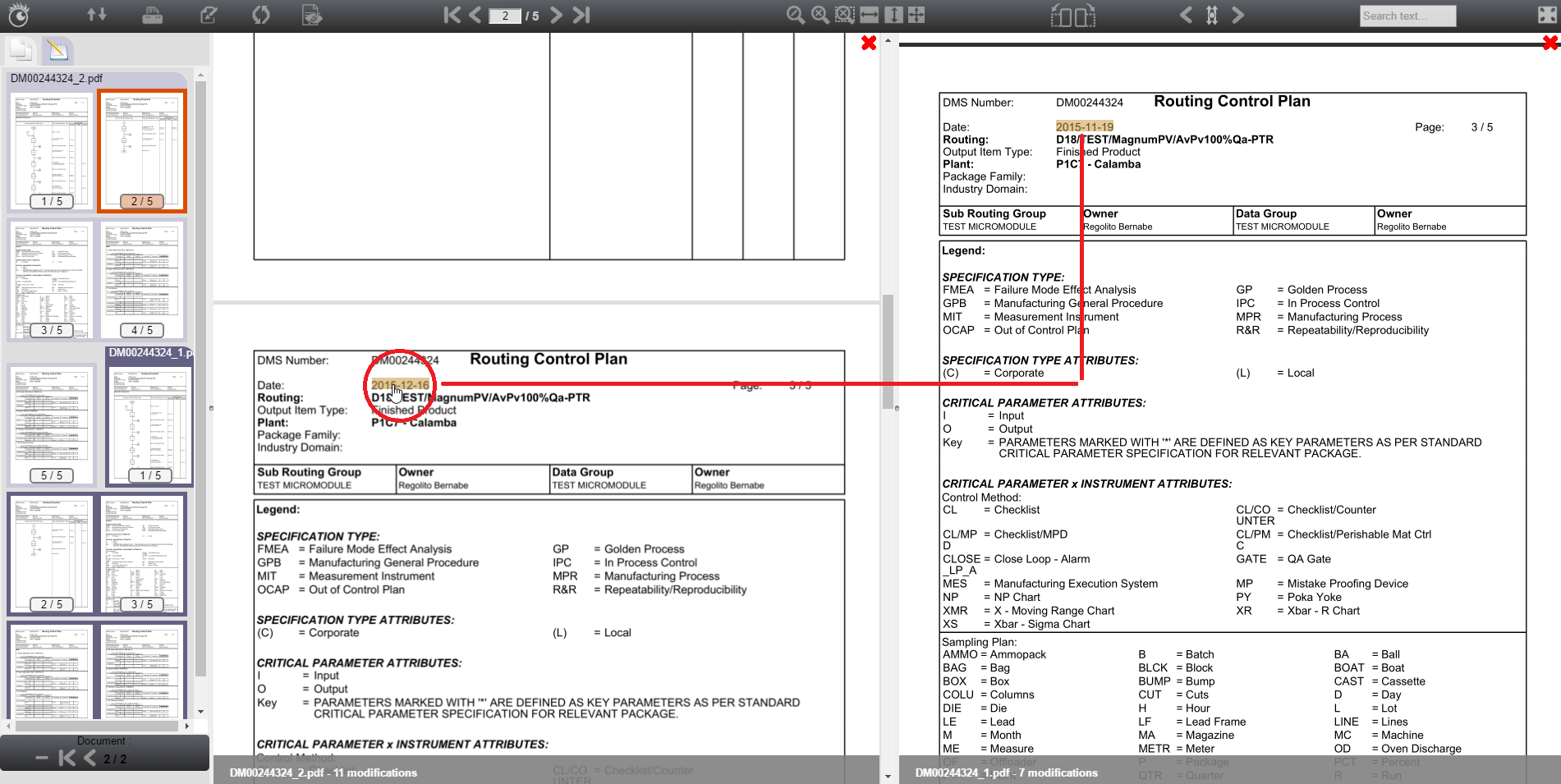The width and height of the screenshot is (1561, 784).
Task: Fit page to width icon
Action: (x=869, y=15)
